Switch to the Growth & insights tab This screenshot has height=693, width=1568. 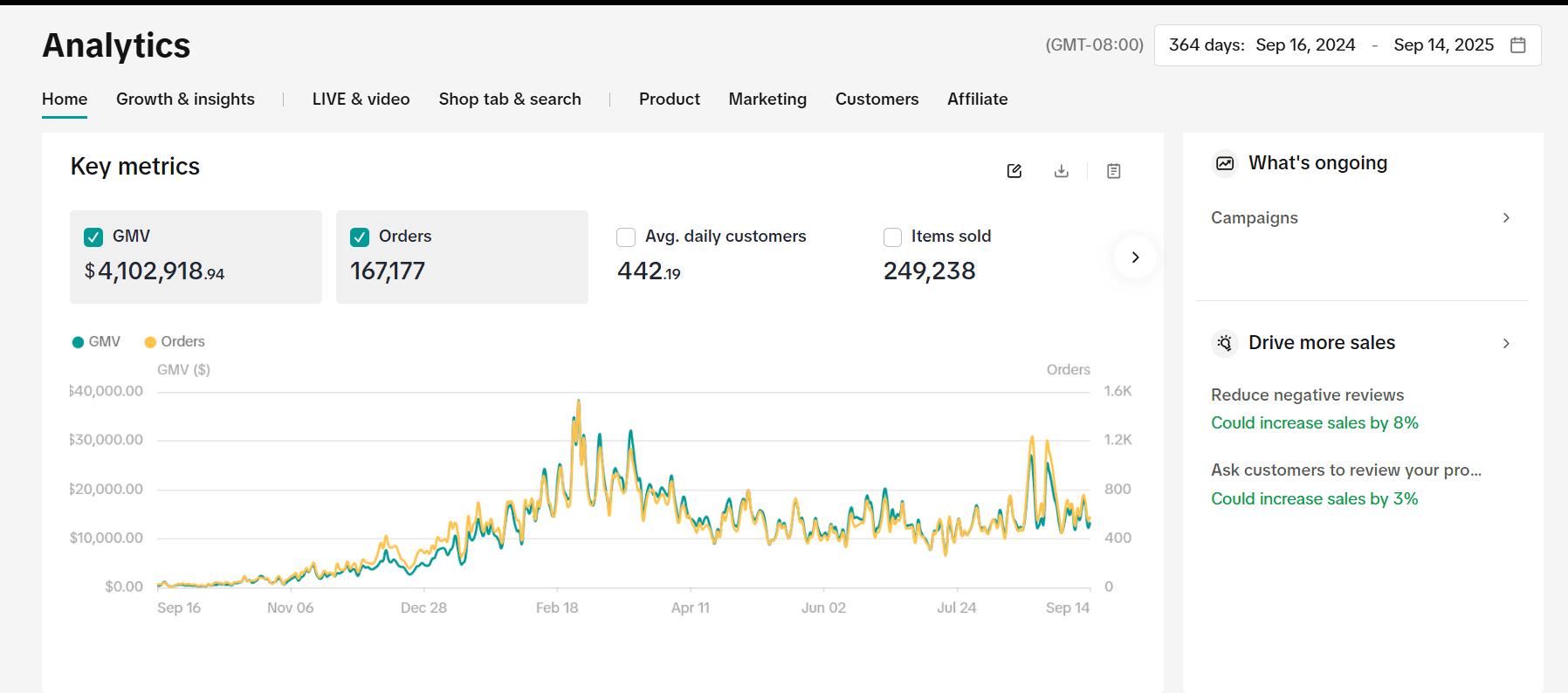[185, 99]
